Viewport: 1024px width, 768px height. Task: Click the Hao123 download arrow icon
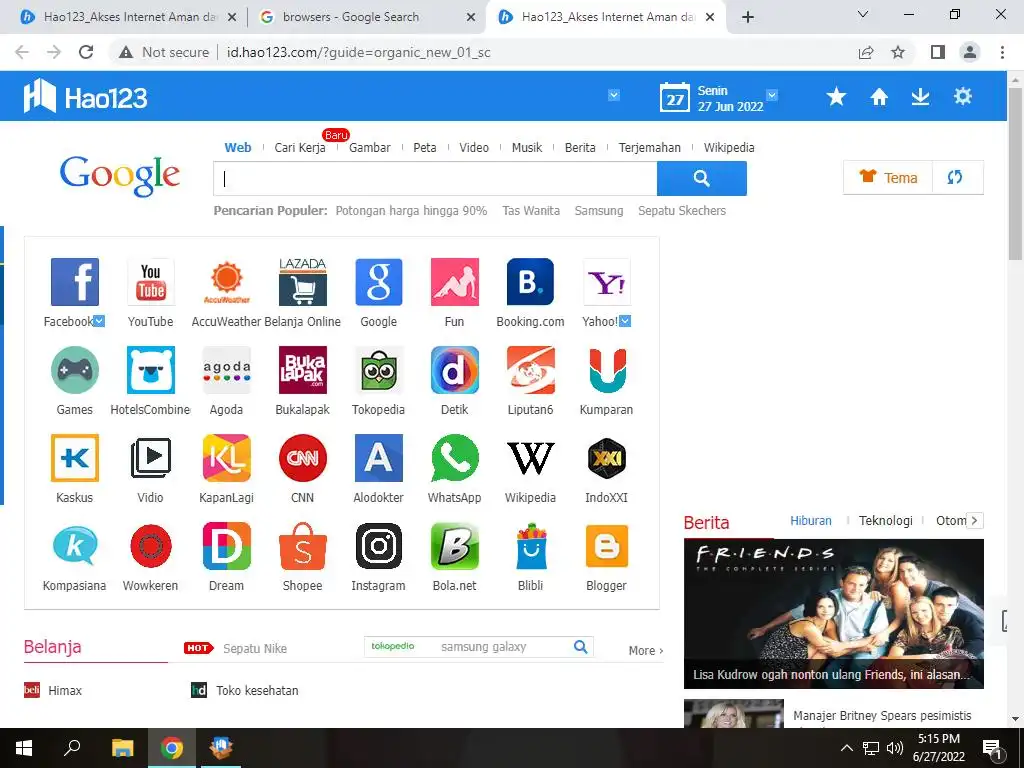pyautogui.click(x=920, y=97)
